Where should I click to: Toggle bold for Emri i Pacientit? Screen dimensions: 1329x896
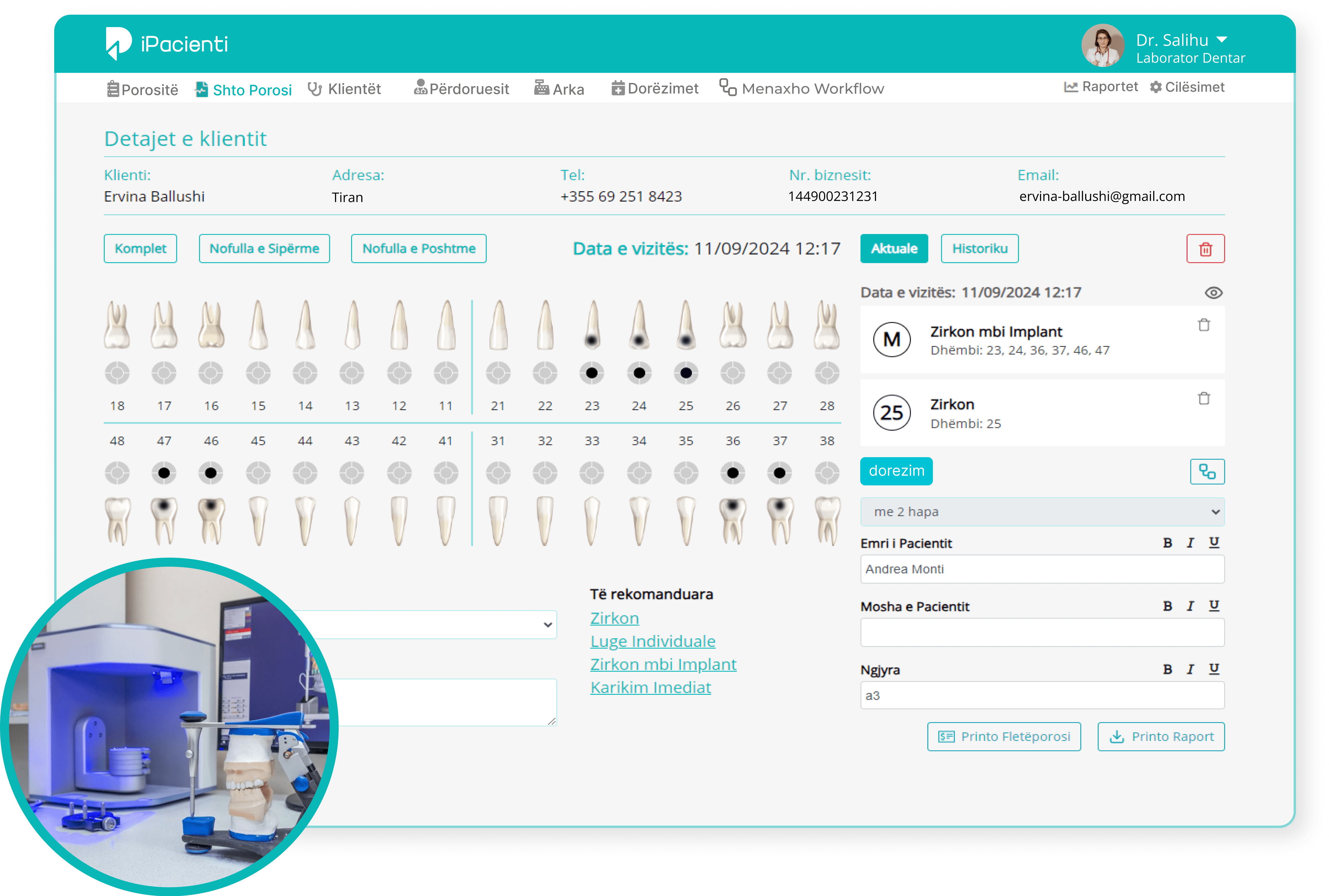point(1167,543)
